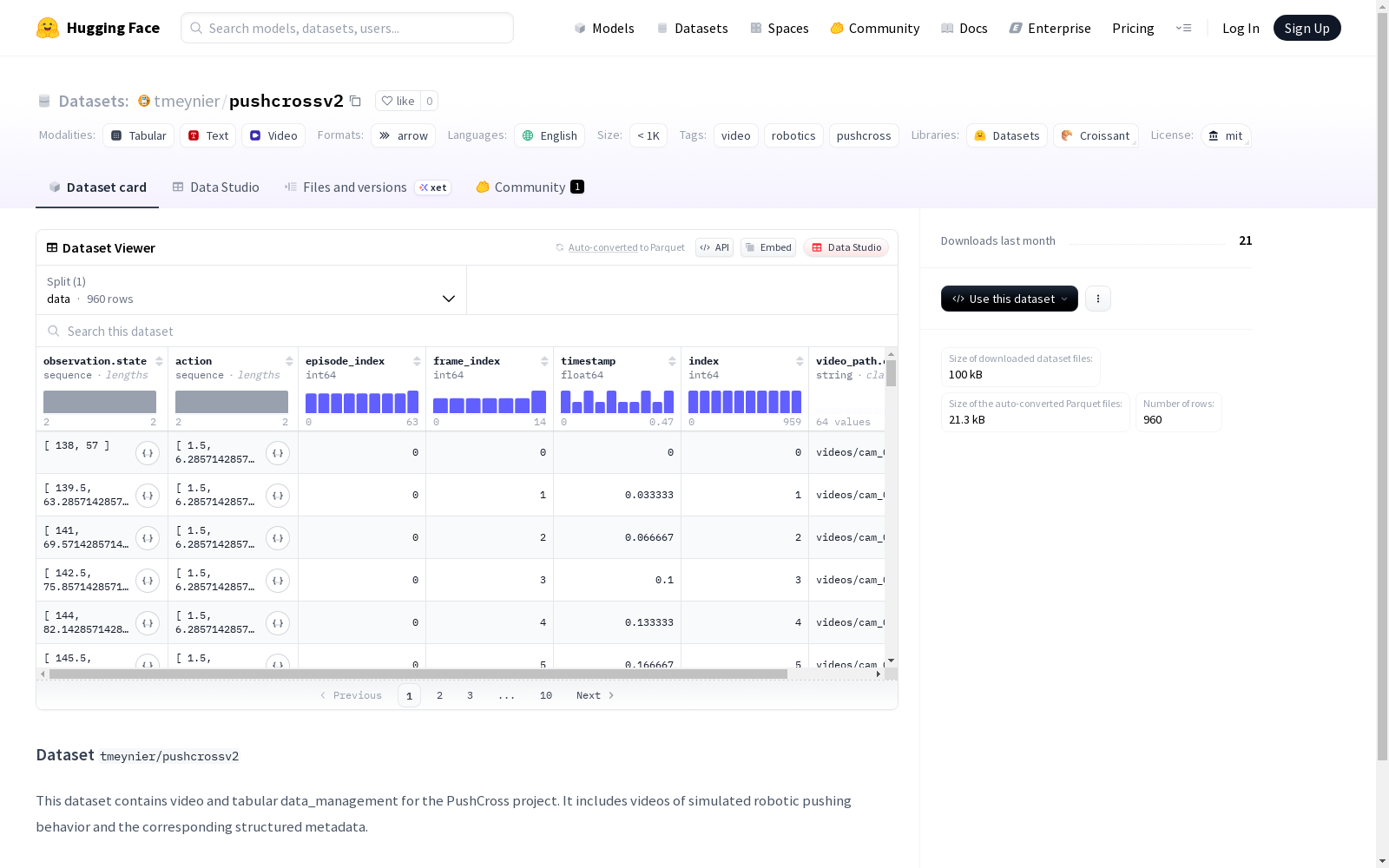
Task: Click the horizontal scrollbar of the table
Action: [x=418, y=674]
